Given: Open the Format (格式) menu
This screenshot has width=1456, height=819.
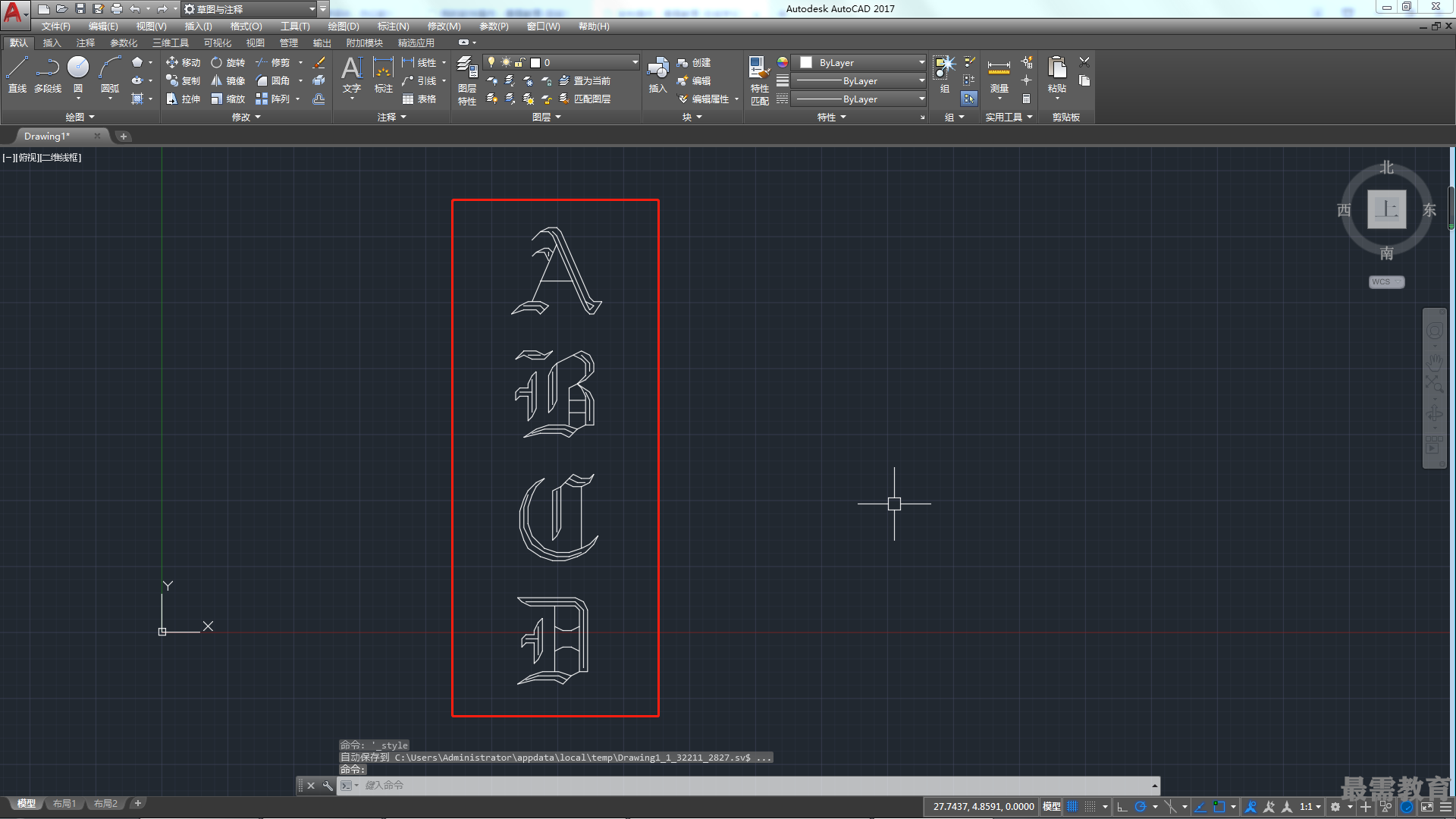Looking at the screenshot, I should tap(246, 27).
